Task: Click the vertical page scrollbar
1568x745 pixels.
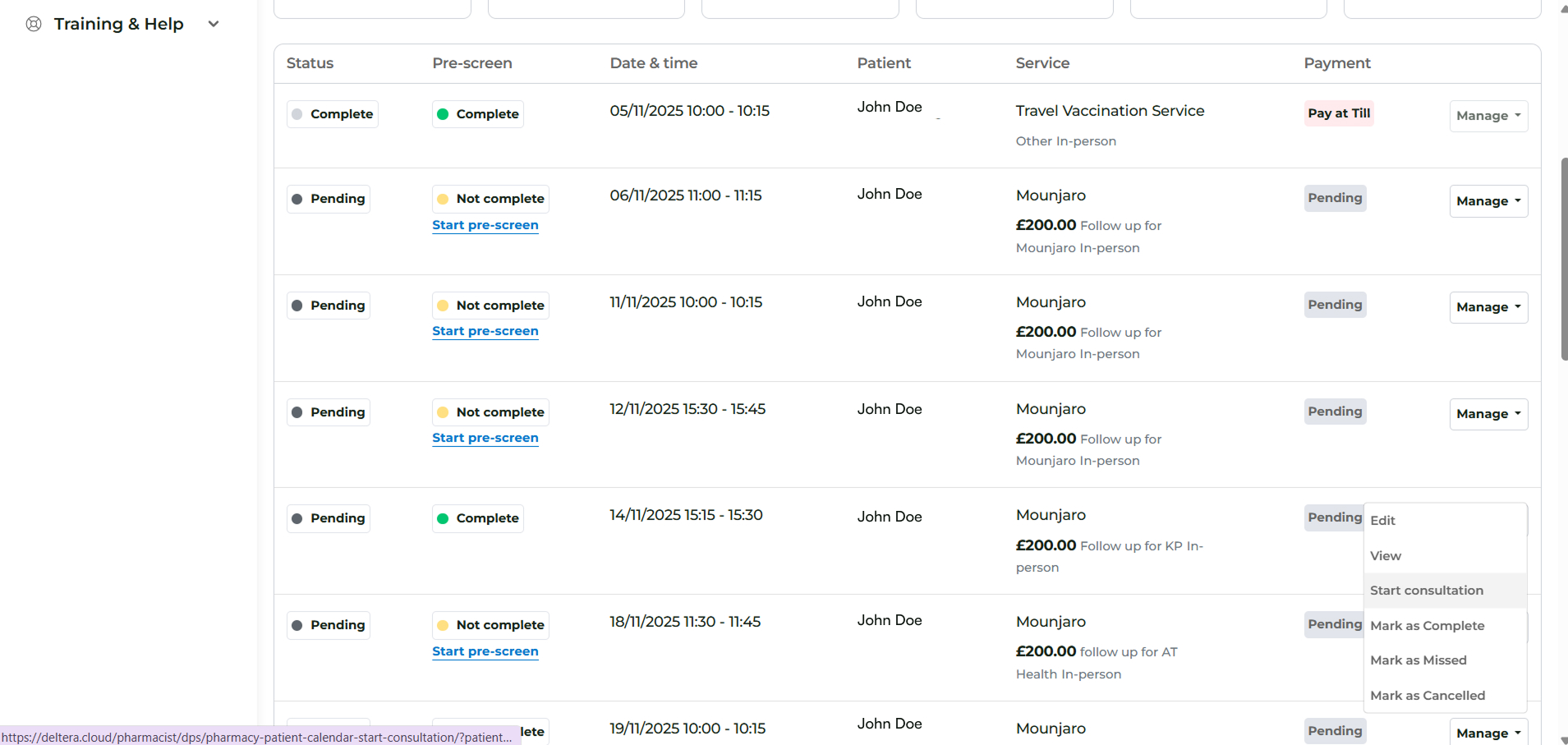Action: [x=1563, y=259]
